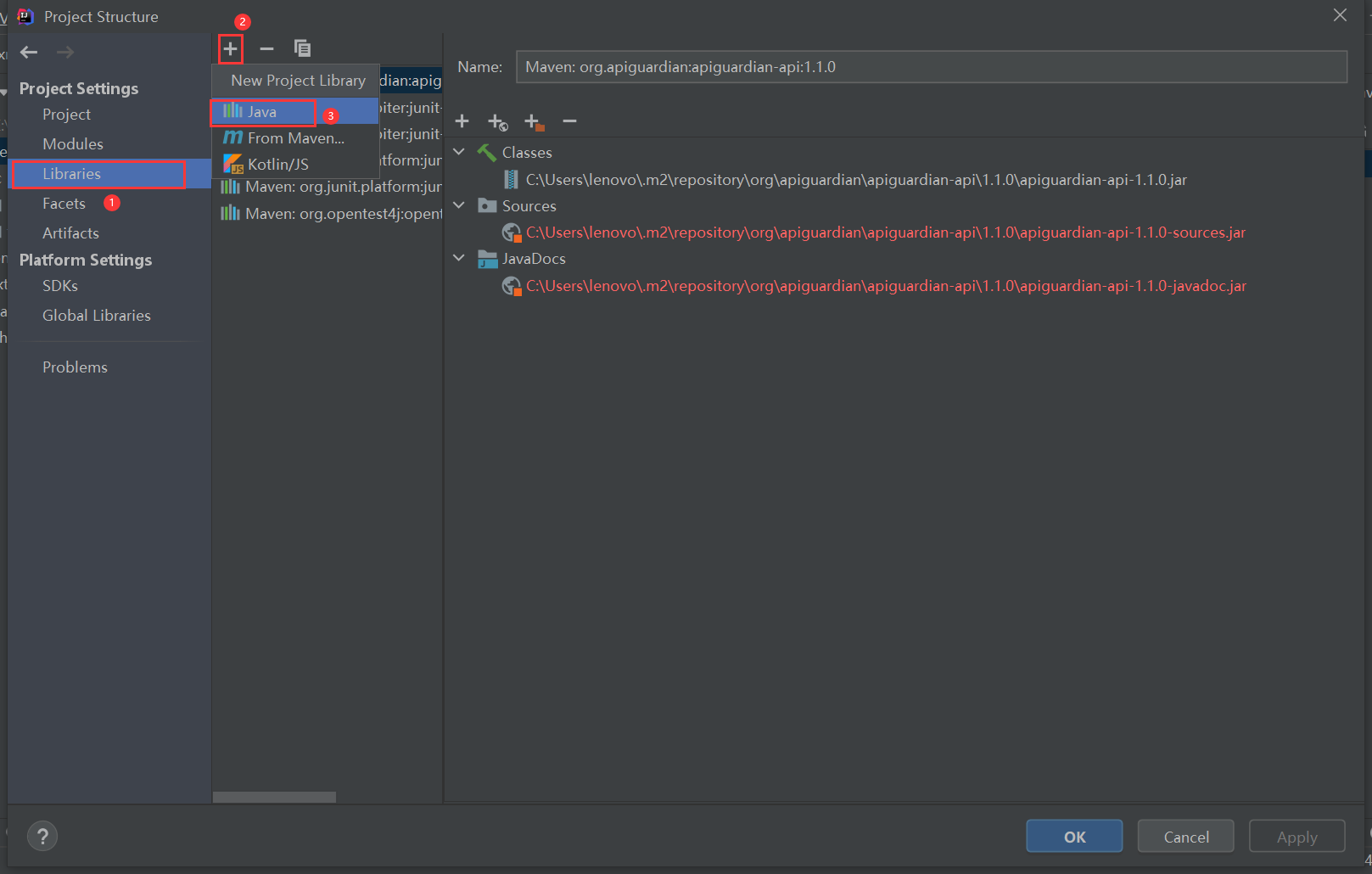Select the apiguardian-api-1.1.0-javadoc.jar path
This screenshot has width=1372, height=874.
pos(886,286)
